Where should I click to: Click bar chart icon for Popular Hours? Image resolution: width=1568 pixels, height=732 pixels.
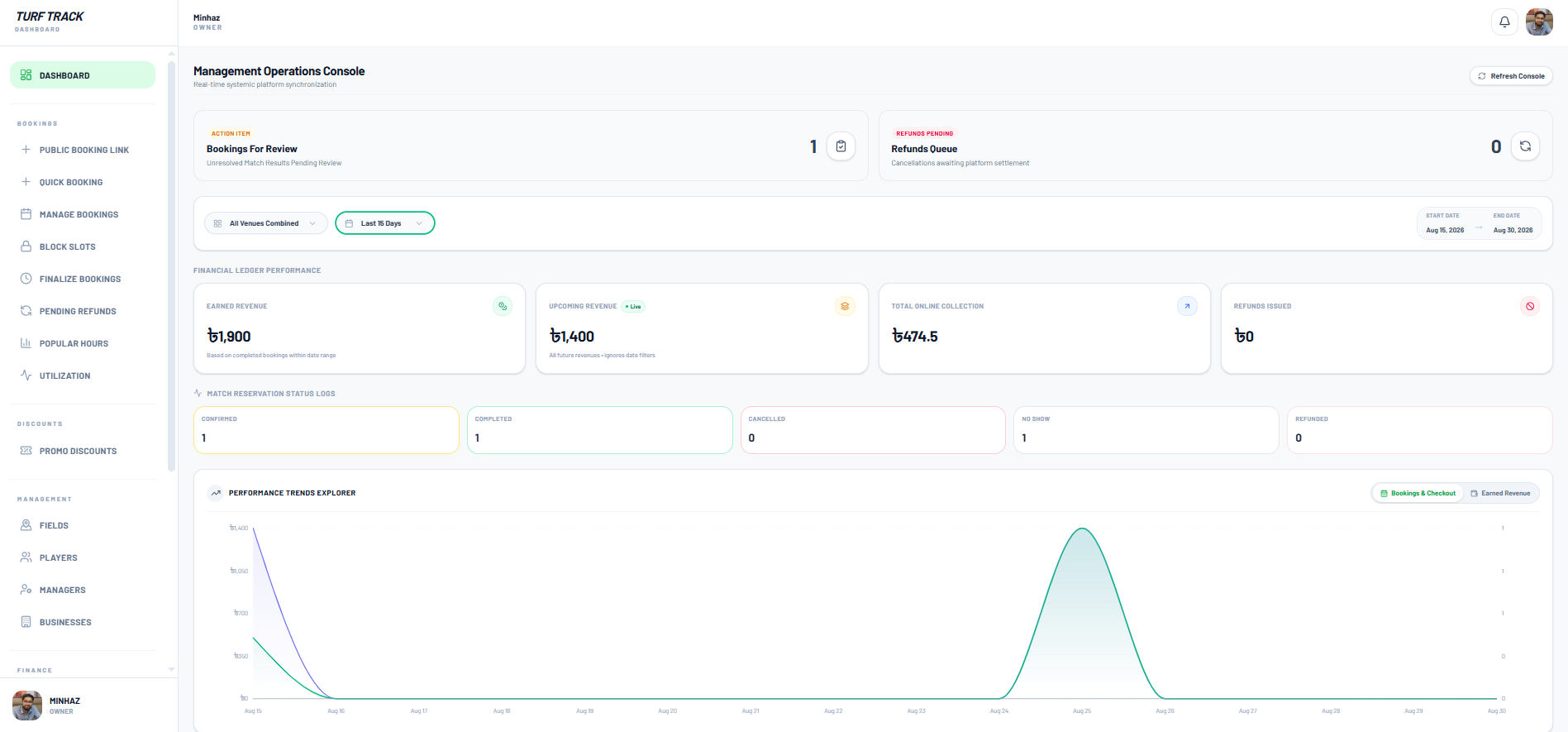pos(26,343)
